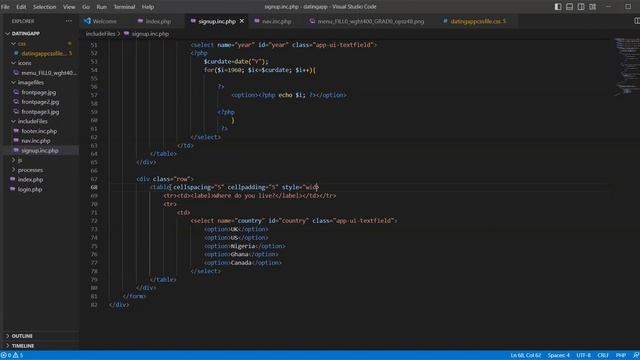Click the includefiles breadcrumb segment
Screen dimensions: 640x360
100,33
